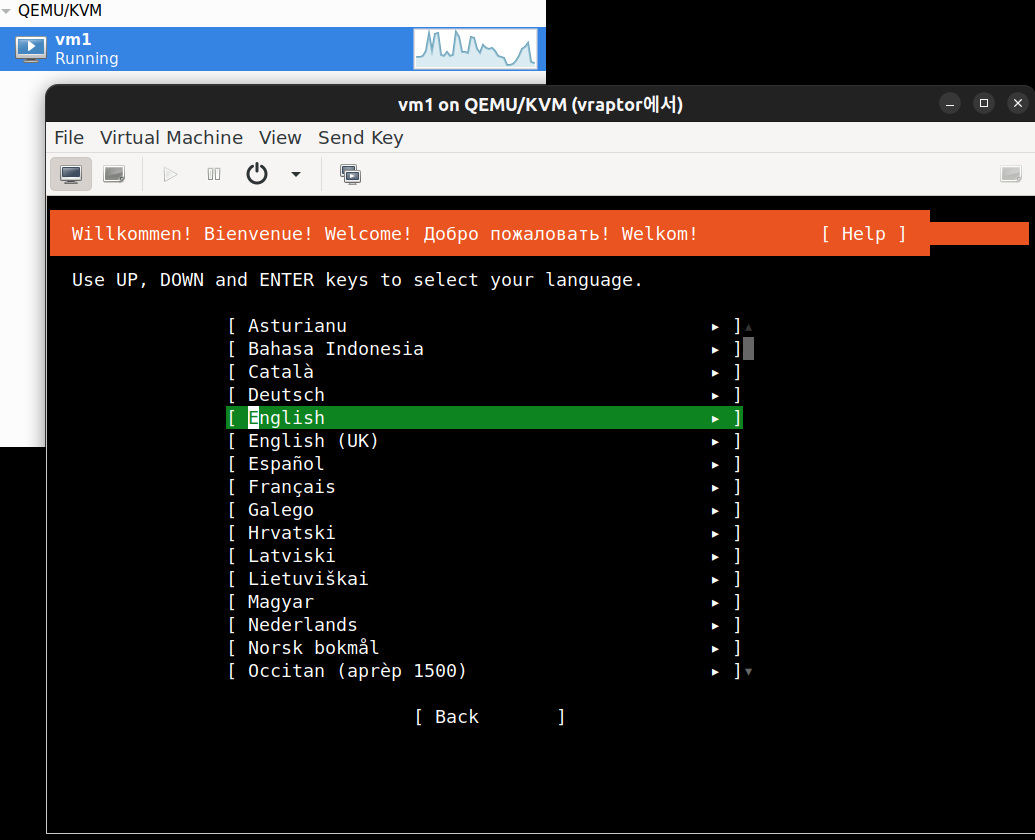Collapse the QEMU/KVM connection in Virtual Machine Manager
1035x840 pixels.
tap(7, 11)
